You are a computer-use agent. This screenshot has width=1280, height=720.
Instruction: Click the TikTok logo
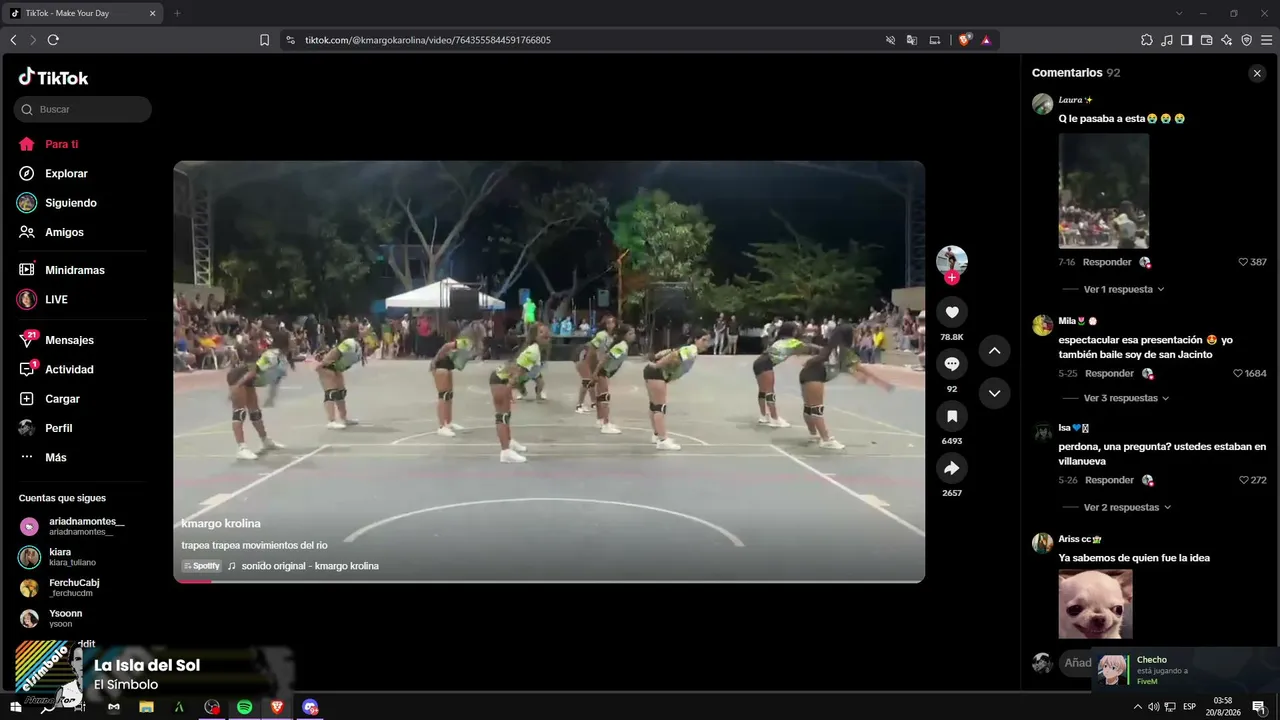coord(54,77)
